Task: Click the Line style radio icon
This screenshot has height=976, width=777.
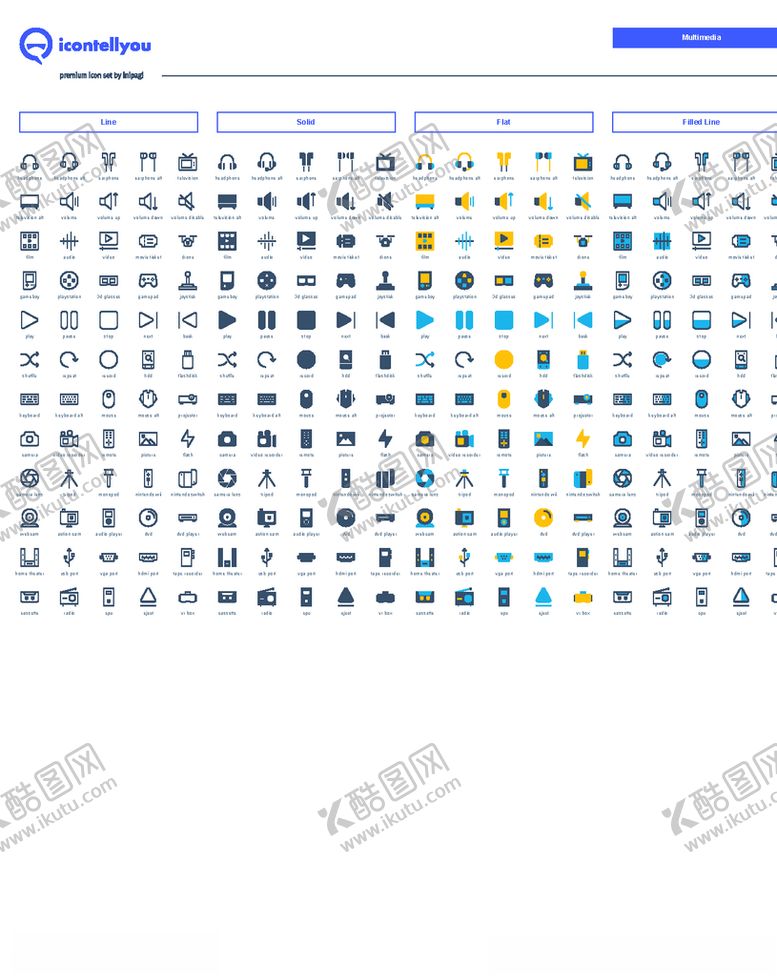Action: pos(69,597)
